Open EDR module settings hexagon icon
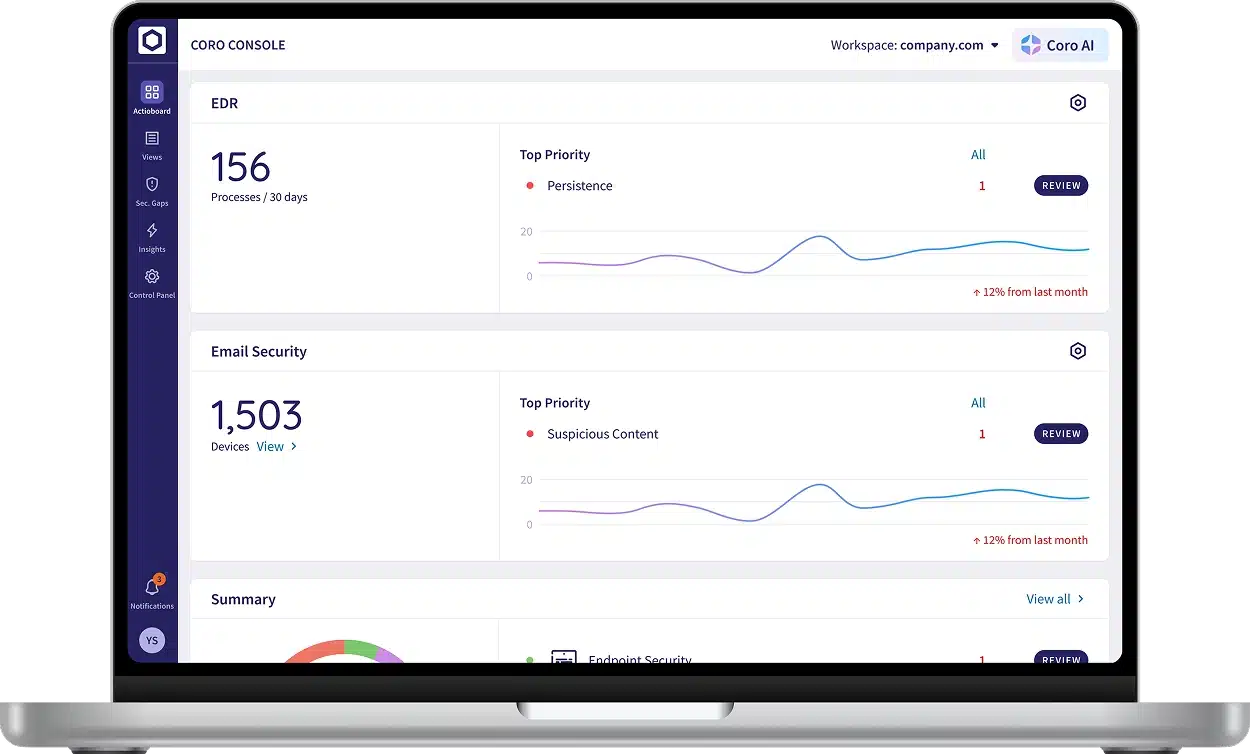This screenshot has height=754, width=1250. click(x=1077, y=103)
